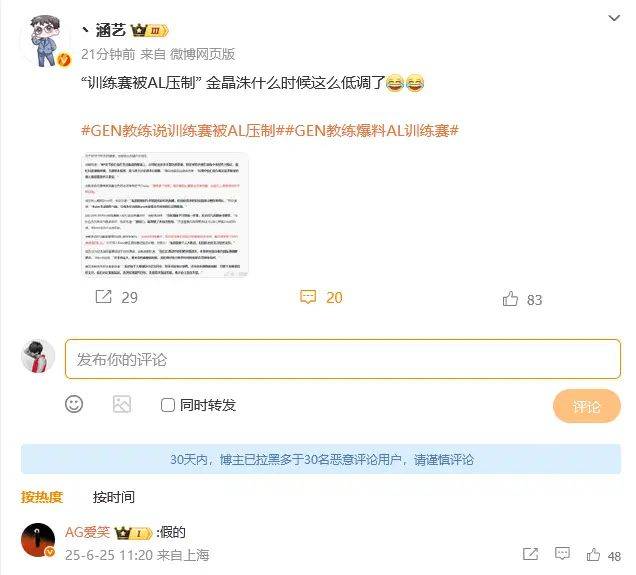Open the post's comment icon showing 20
This screenshot has width=636, height=575.
click(308, 297)
